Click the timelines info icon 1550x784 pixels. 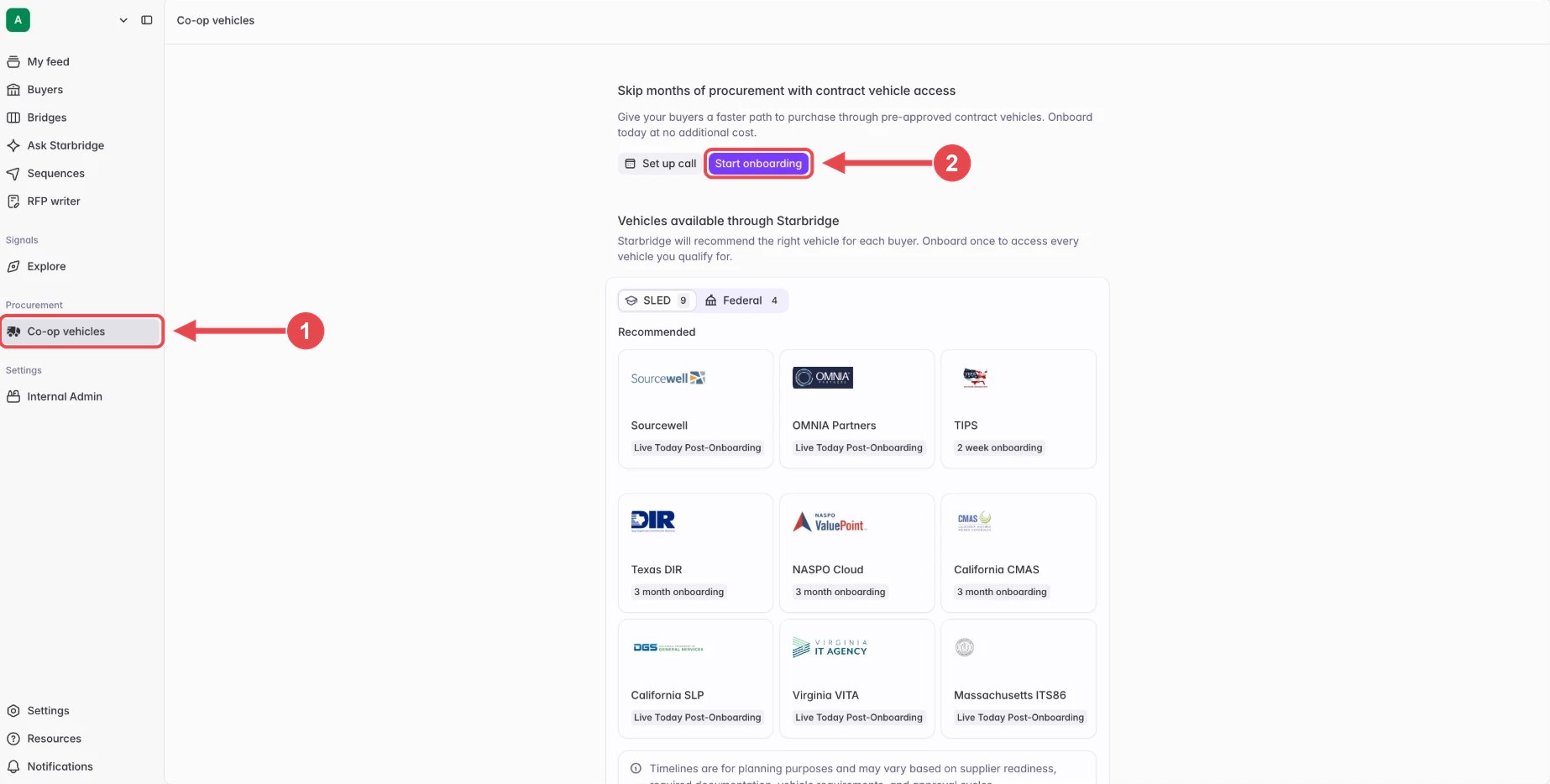636,769
